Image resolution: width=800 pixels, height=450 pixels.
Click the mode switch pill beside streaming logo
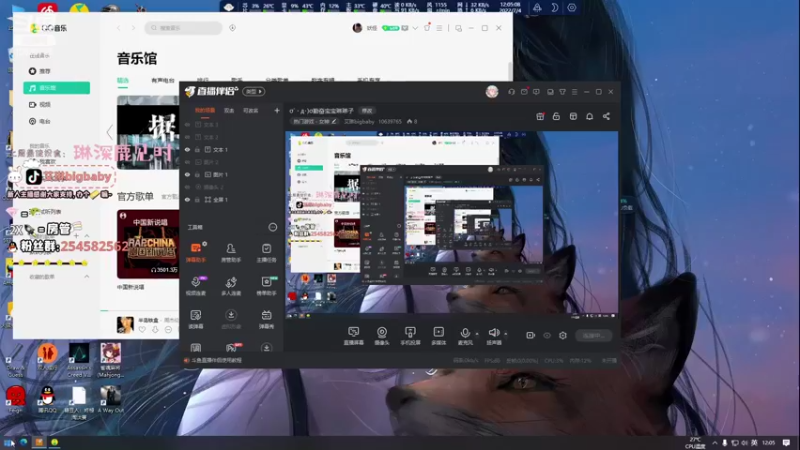[x=254, y=92]
